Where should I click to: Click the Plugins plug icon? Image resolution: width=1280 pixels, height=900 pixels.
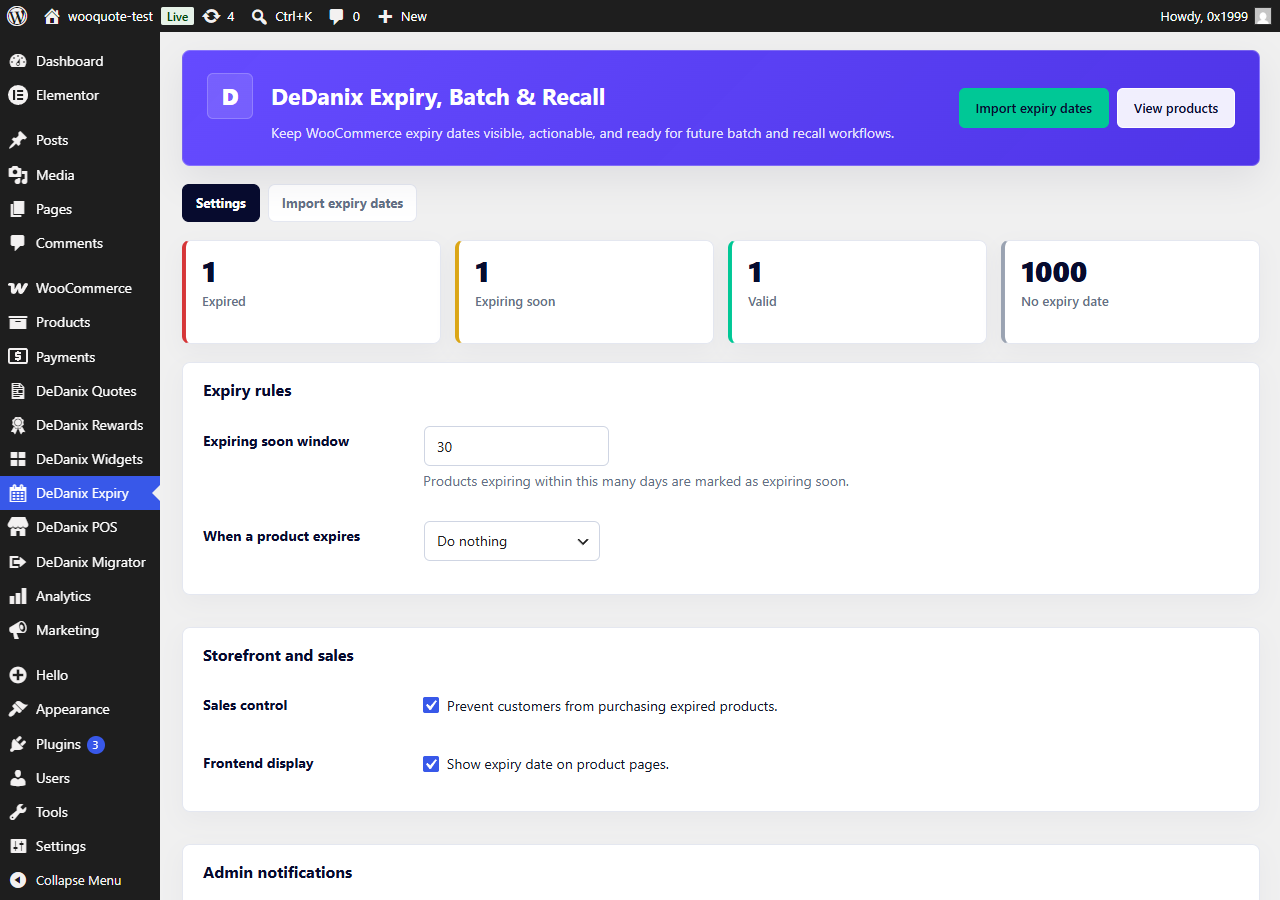pyautogui.click(x=18, y=744)
